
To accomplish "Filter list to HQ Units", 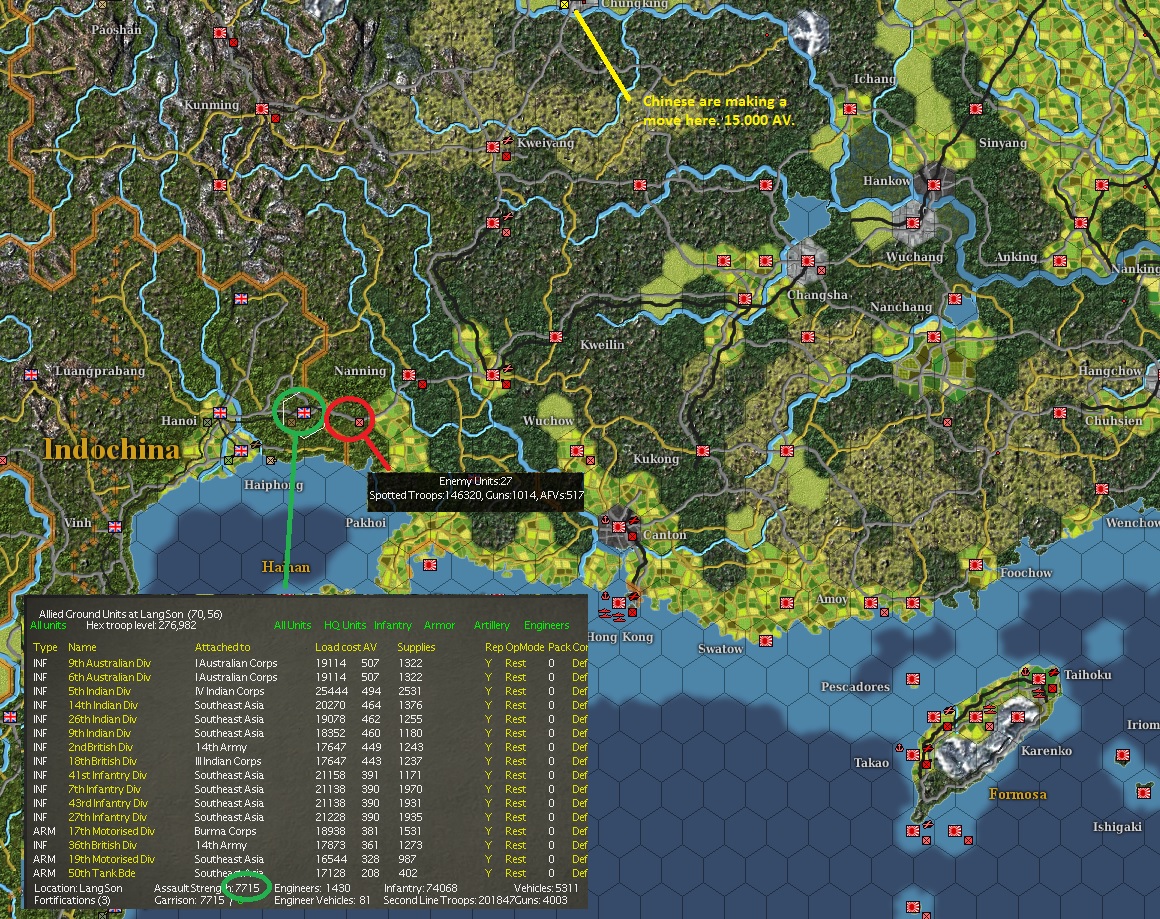I will pos(345,625).
